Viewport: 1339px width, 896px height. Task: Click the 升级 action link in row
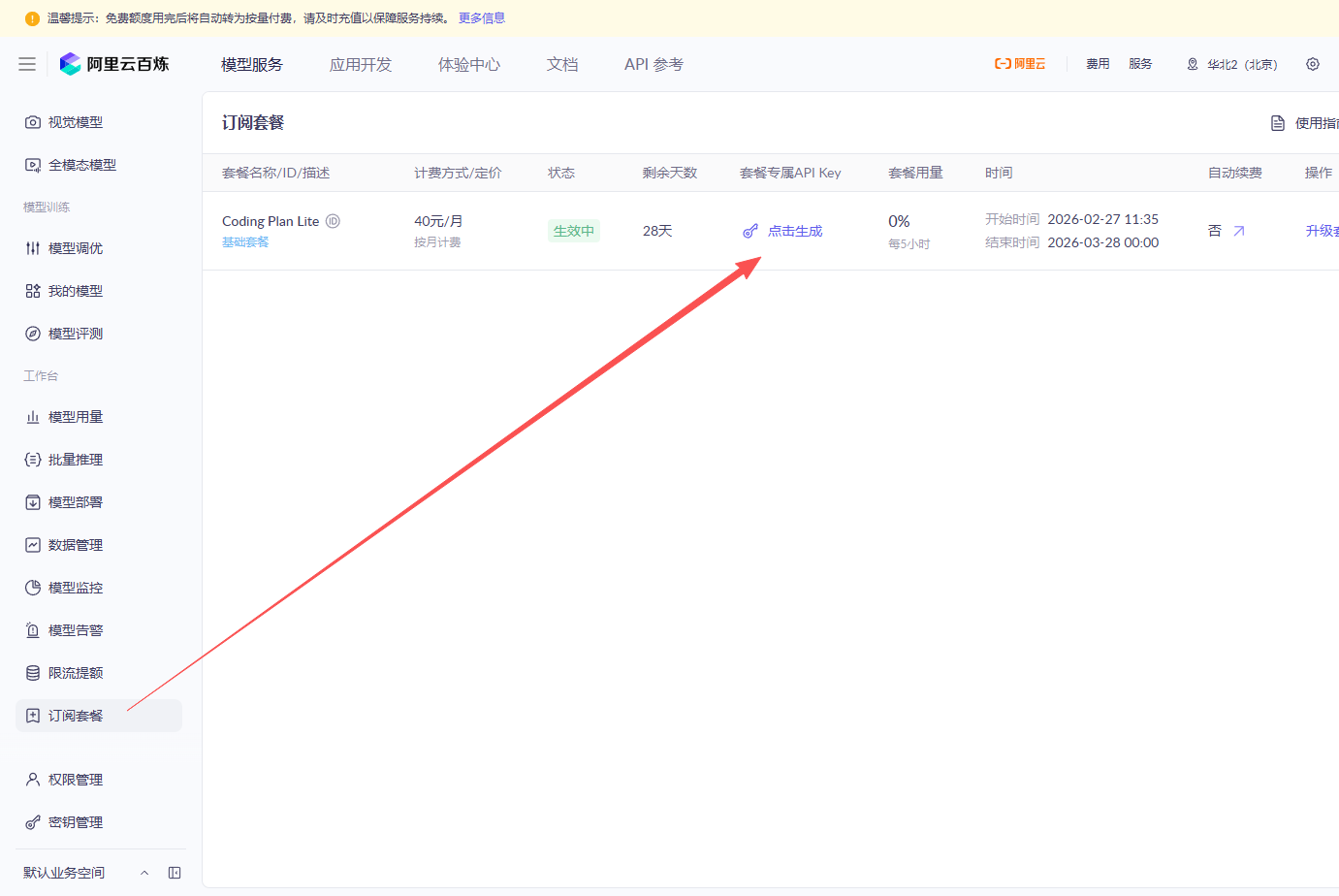[x=1322, y=231]
